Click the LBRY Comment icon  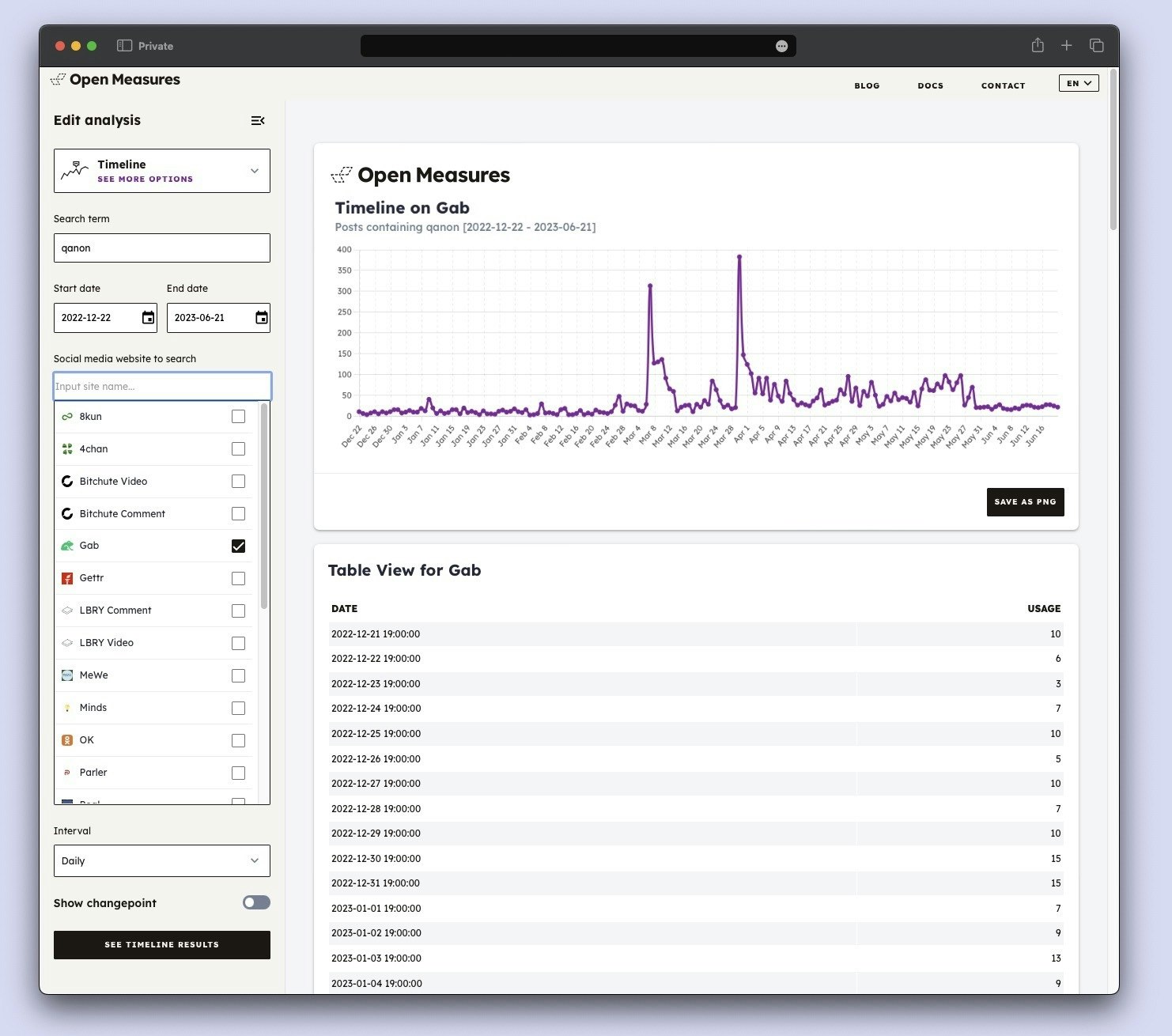click(x=67, y=611)
